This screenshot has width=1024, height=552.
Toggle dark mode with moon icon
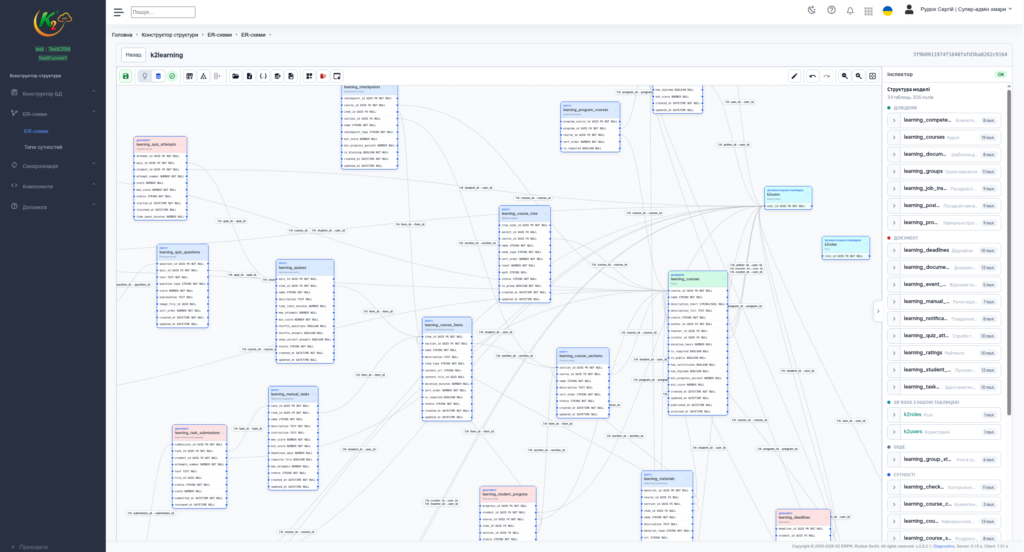point(812,10)
